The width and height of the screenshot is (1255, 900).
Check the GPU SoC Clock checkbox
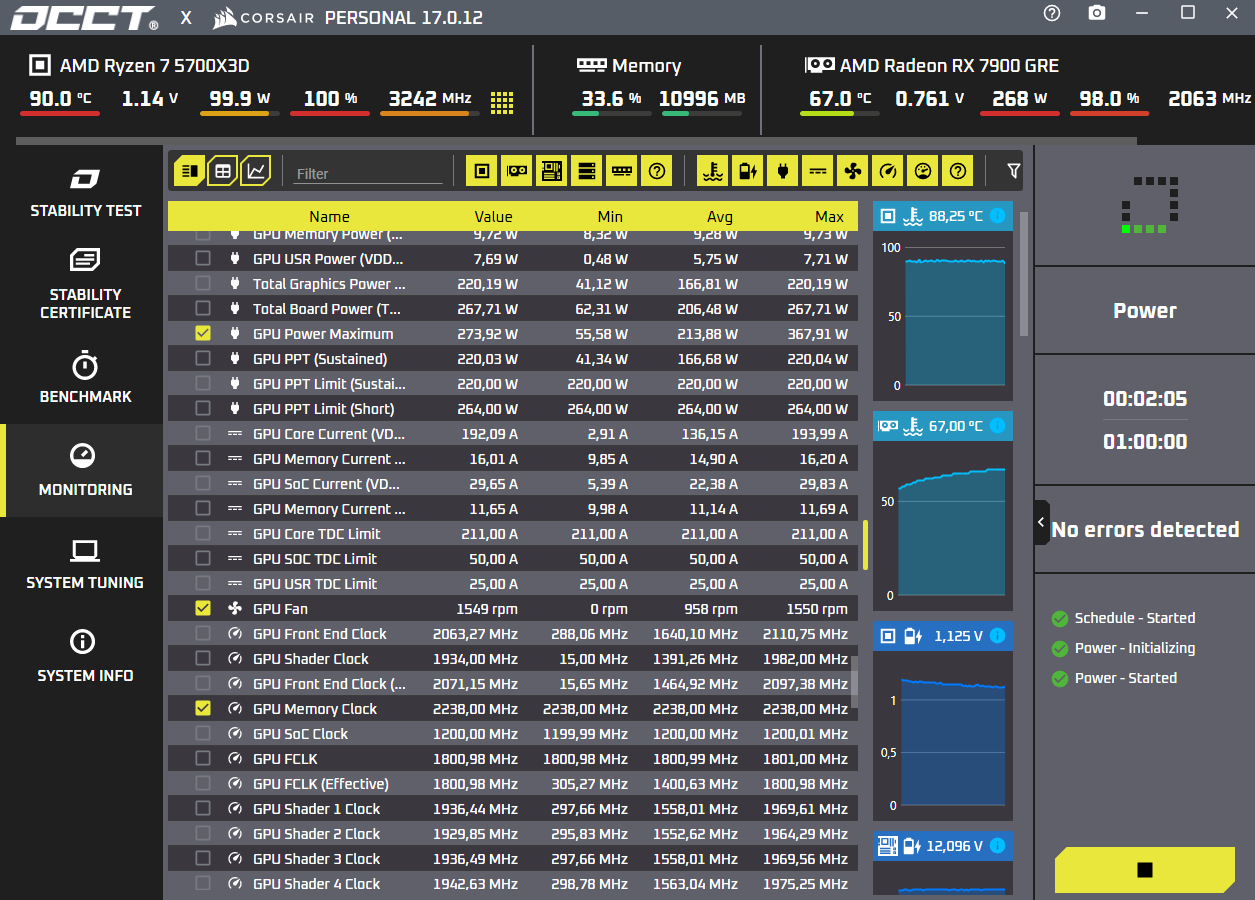coord(203,733)
